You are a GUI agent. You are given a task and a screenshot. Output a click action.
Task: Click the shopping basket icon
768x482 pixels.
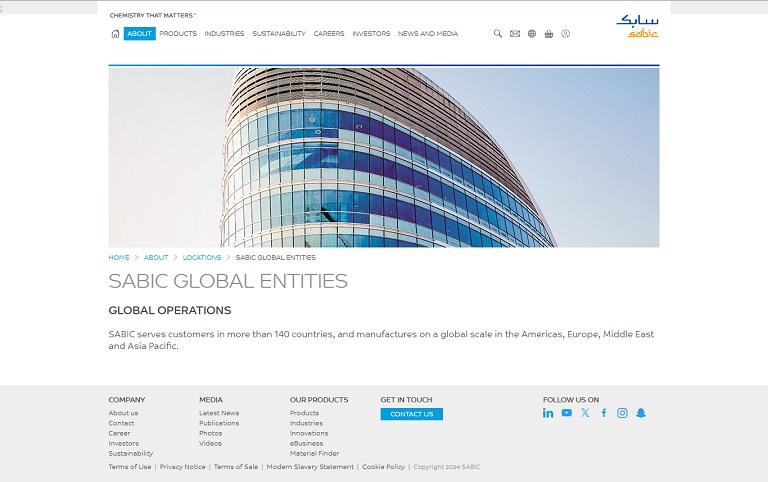point(549,34)
